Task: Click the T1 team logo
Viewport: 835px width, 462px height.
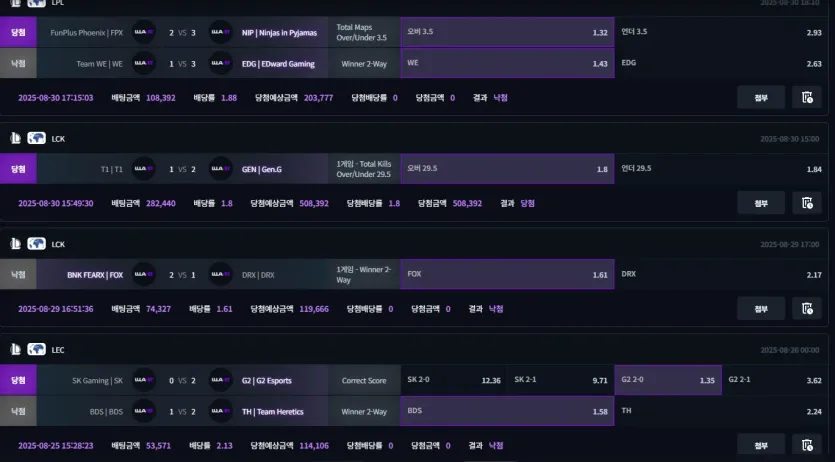Action: pos(144,169)
